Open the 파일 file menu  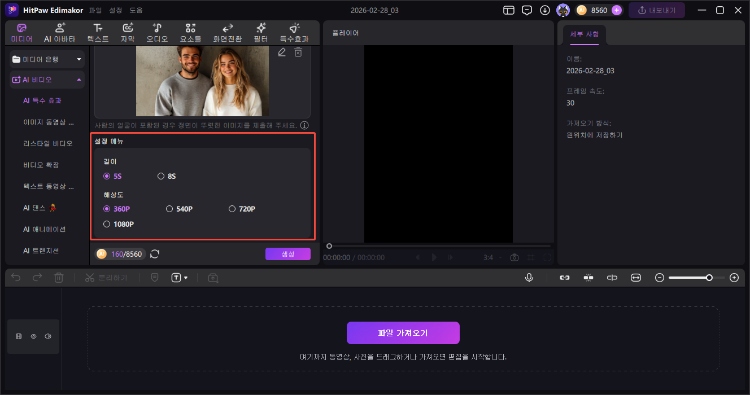95,10
